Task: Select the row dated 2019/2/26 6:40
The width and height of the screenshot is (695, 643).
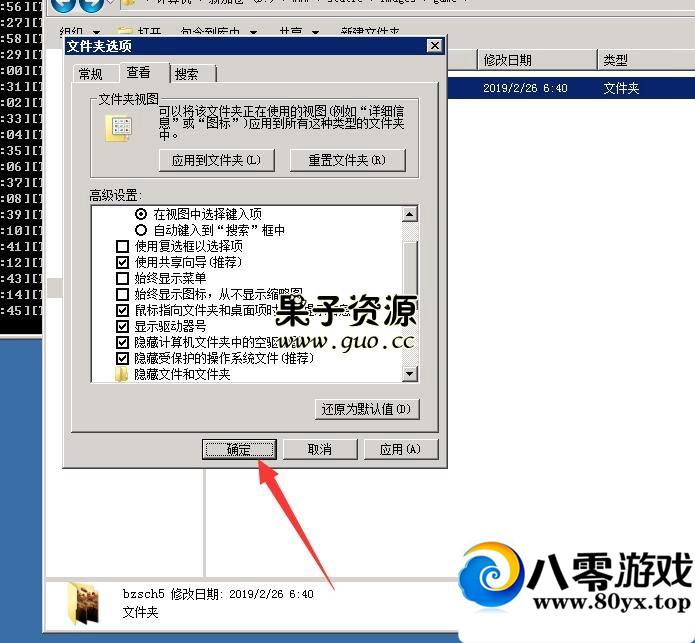Action: [571, 88]
